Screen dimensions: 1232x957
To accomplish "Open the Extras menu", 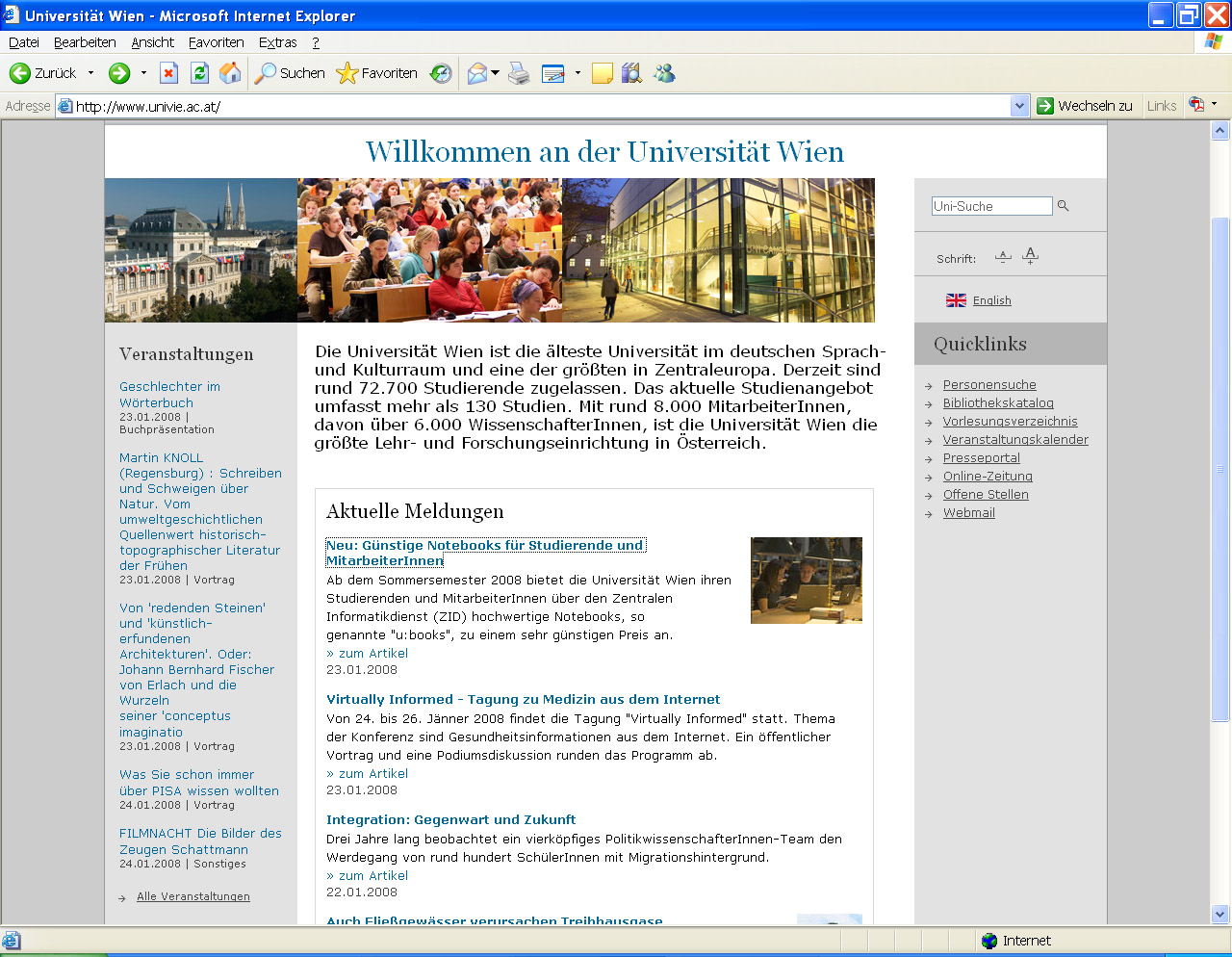I will point(278,42).
